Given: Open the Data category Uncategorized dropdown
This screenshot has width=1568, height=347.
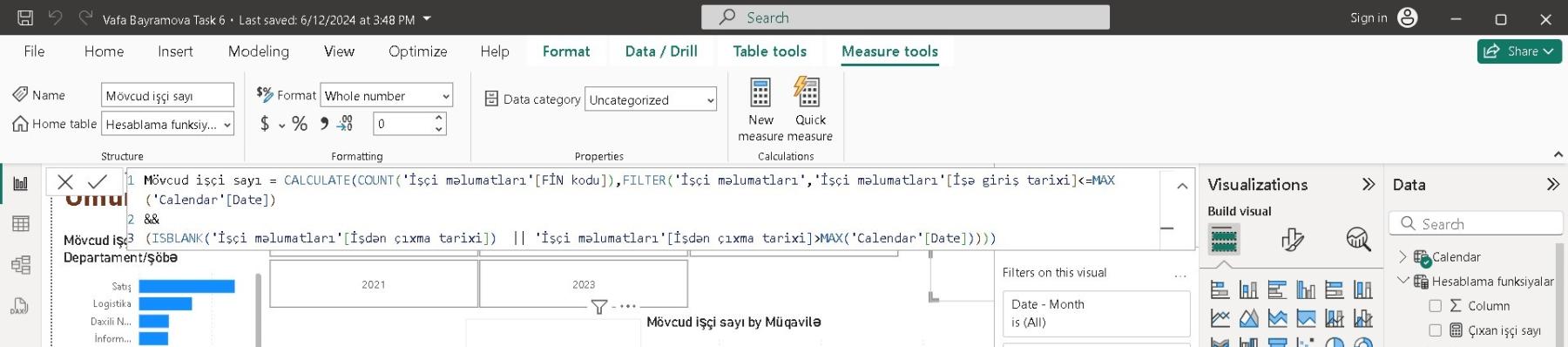Looking at the screenshot, I should [x=651, y=99].
